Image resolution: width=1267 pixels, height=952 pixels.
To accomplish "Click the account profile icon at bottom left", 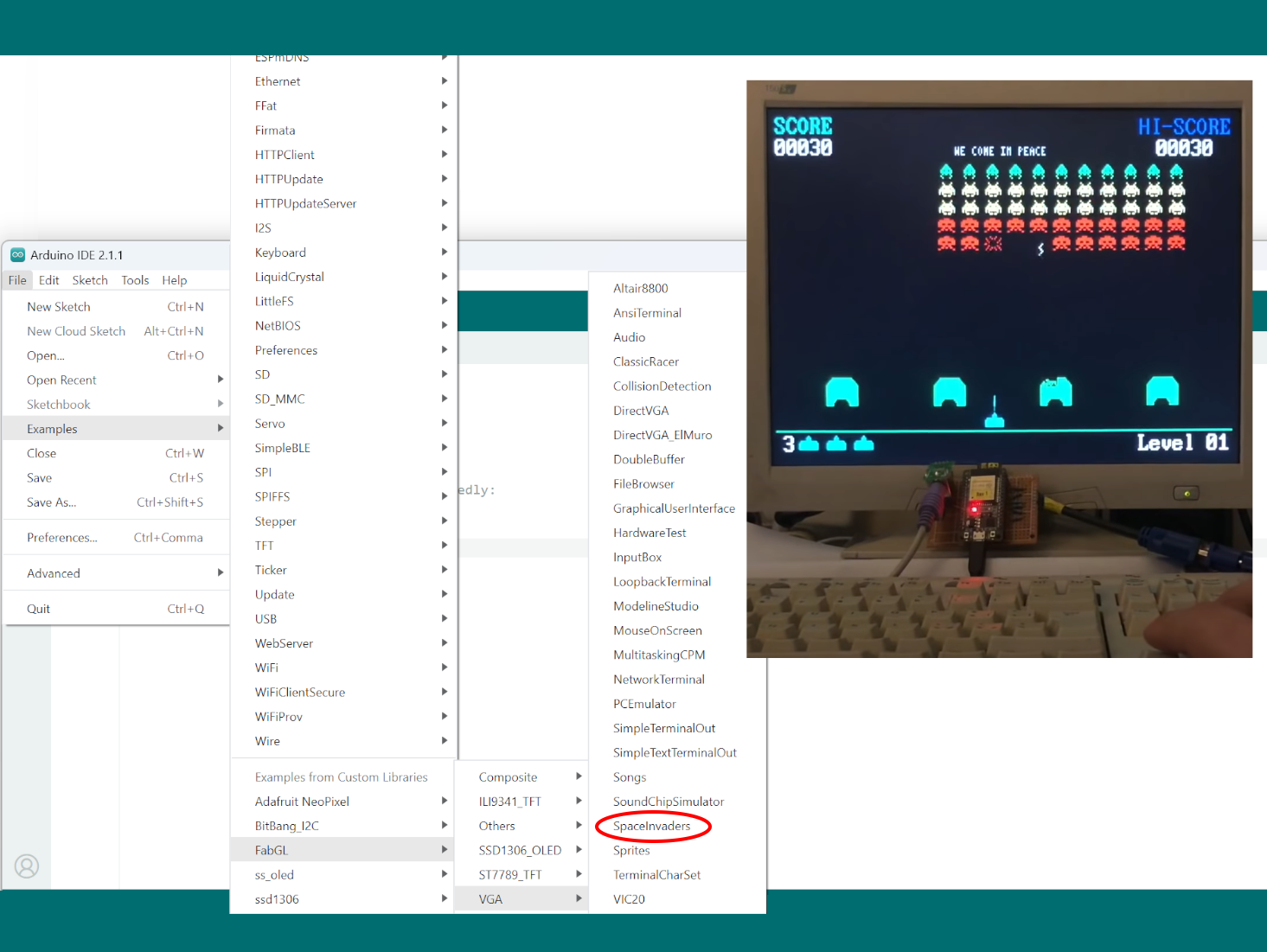I will tap(28, 866).
